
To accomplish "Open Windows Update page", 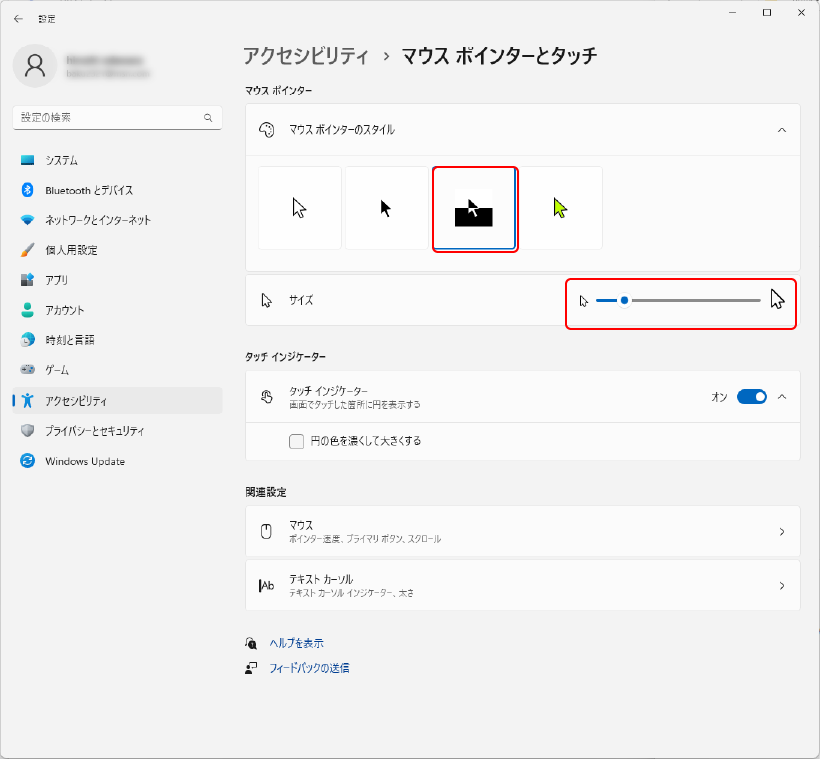I will click(85, 461).
